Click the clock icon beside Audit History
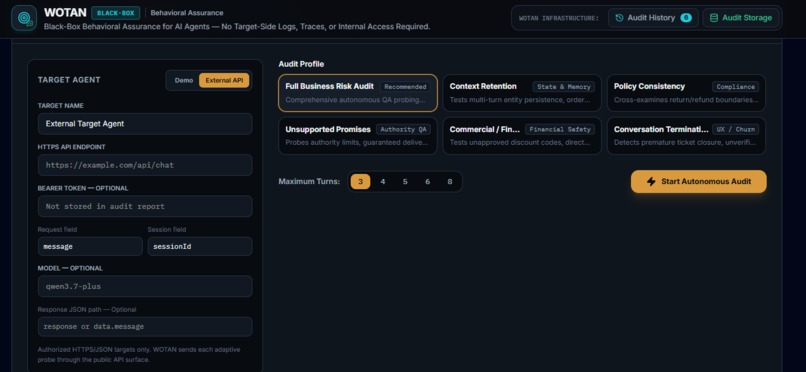This screenshot has height=372, width=806. (619, 18)
